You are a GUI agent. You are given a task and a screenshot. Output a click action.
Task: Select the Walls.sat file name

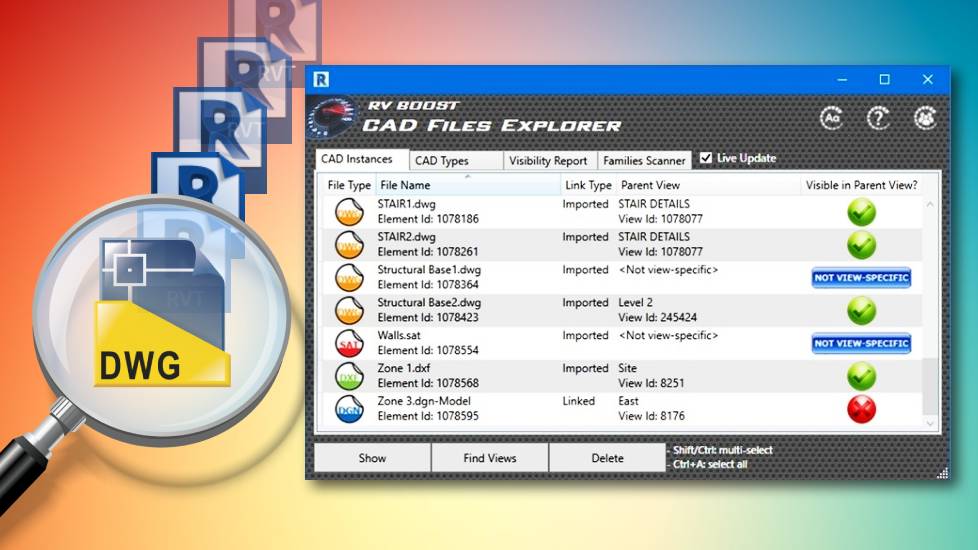399,335
